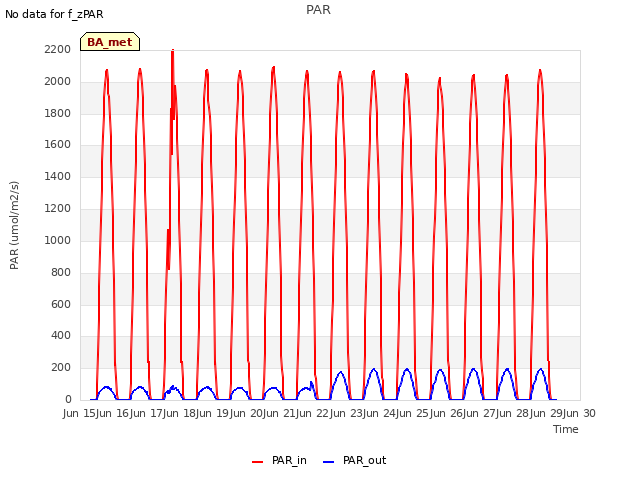Image resolution: width=640 pixels, height=480 pixels.
Task: Click the Jun 27 x-axis tick label
Action: (x=481, y=413)
